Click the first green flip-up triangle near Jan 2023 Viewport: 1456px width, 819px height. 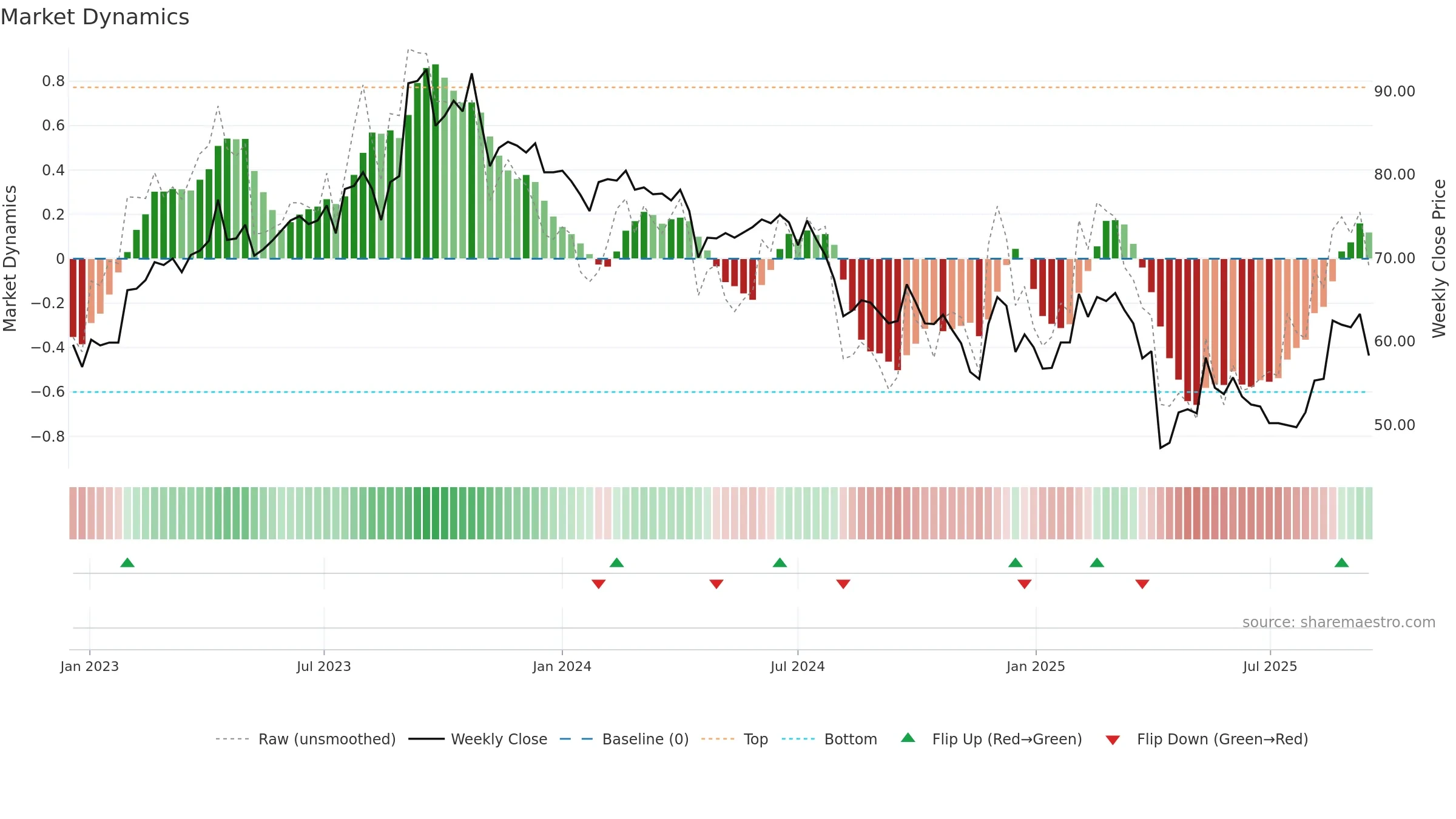(127, 563)
